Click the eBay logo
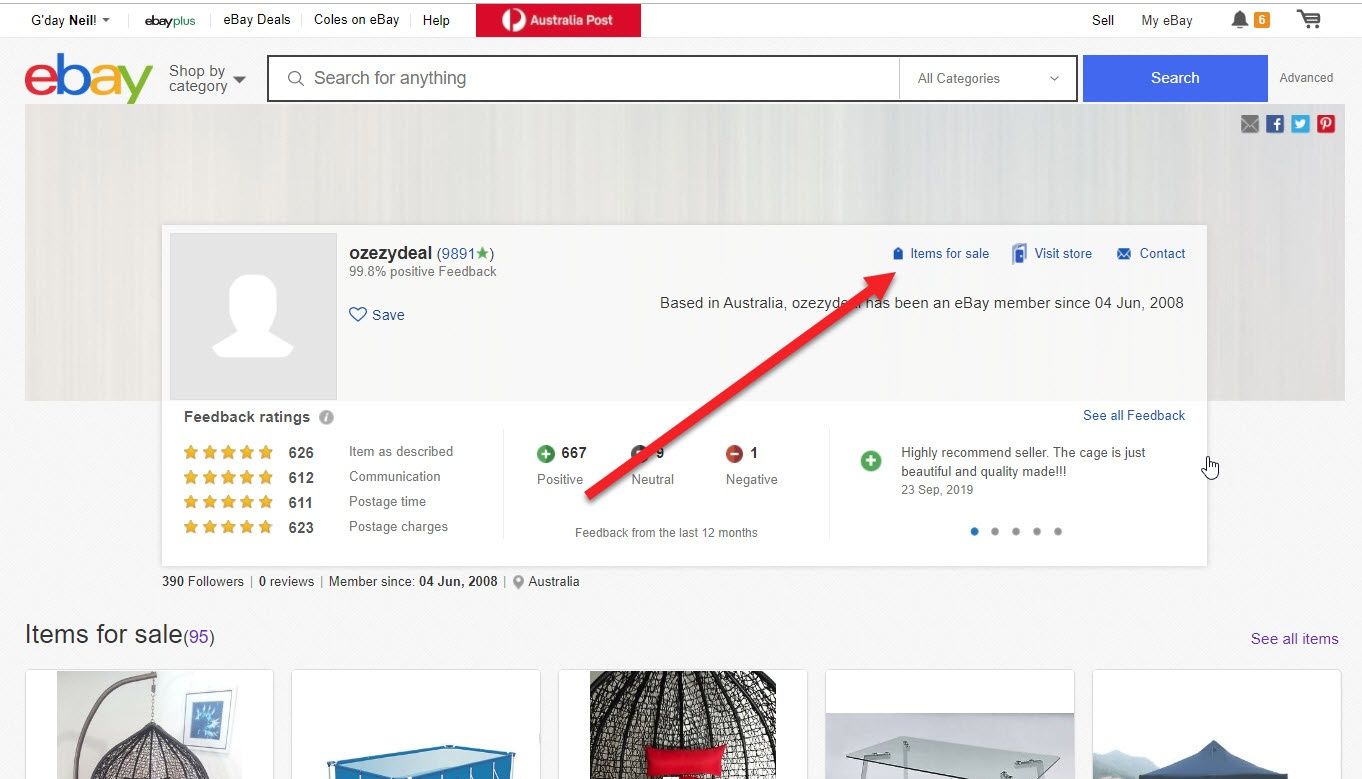Screen dimensions: 1362x779 pyautogui.click(x=89, y=78)
